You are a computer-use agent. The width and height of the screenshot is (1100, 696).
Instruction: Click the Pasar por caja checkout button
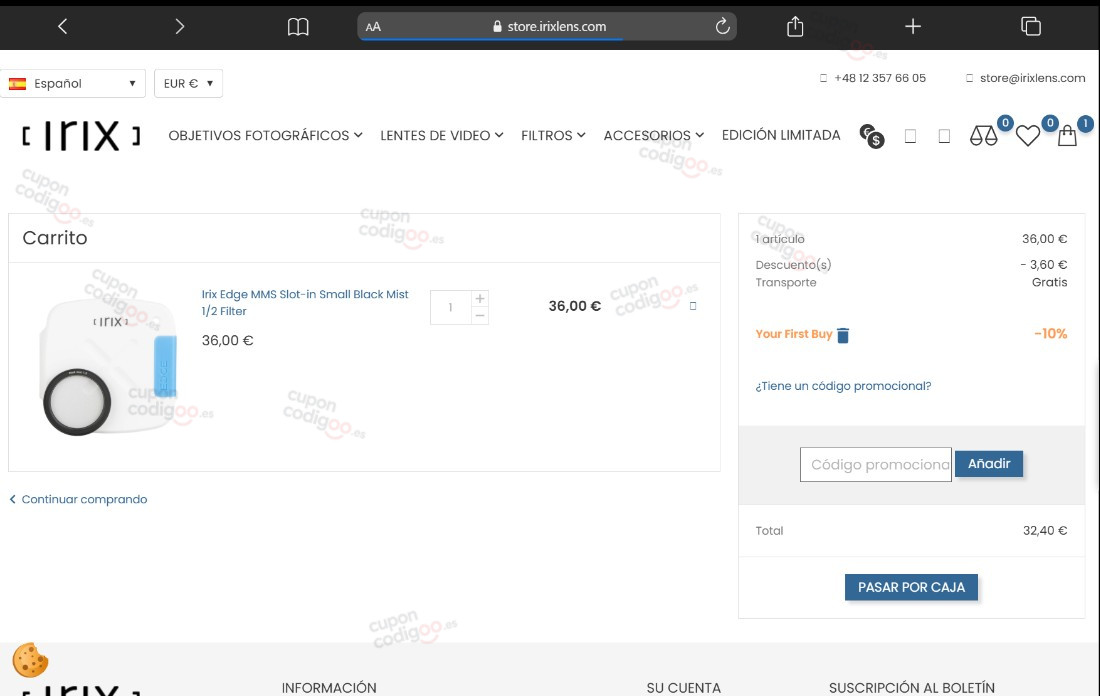[911, 587]
